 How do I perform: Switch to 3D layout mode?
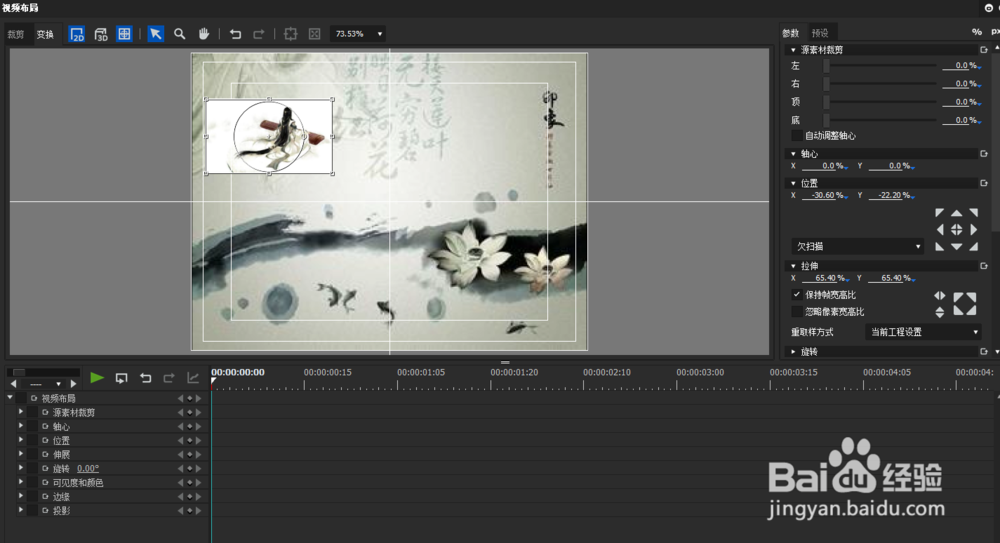[101, 34]
